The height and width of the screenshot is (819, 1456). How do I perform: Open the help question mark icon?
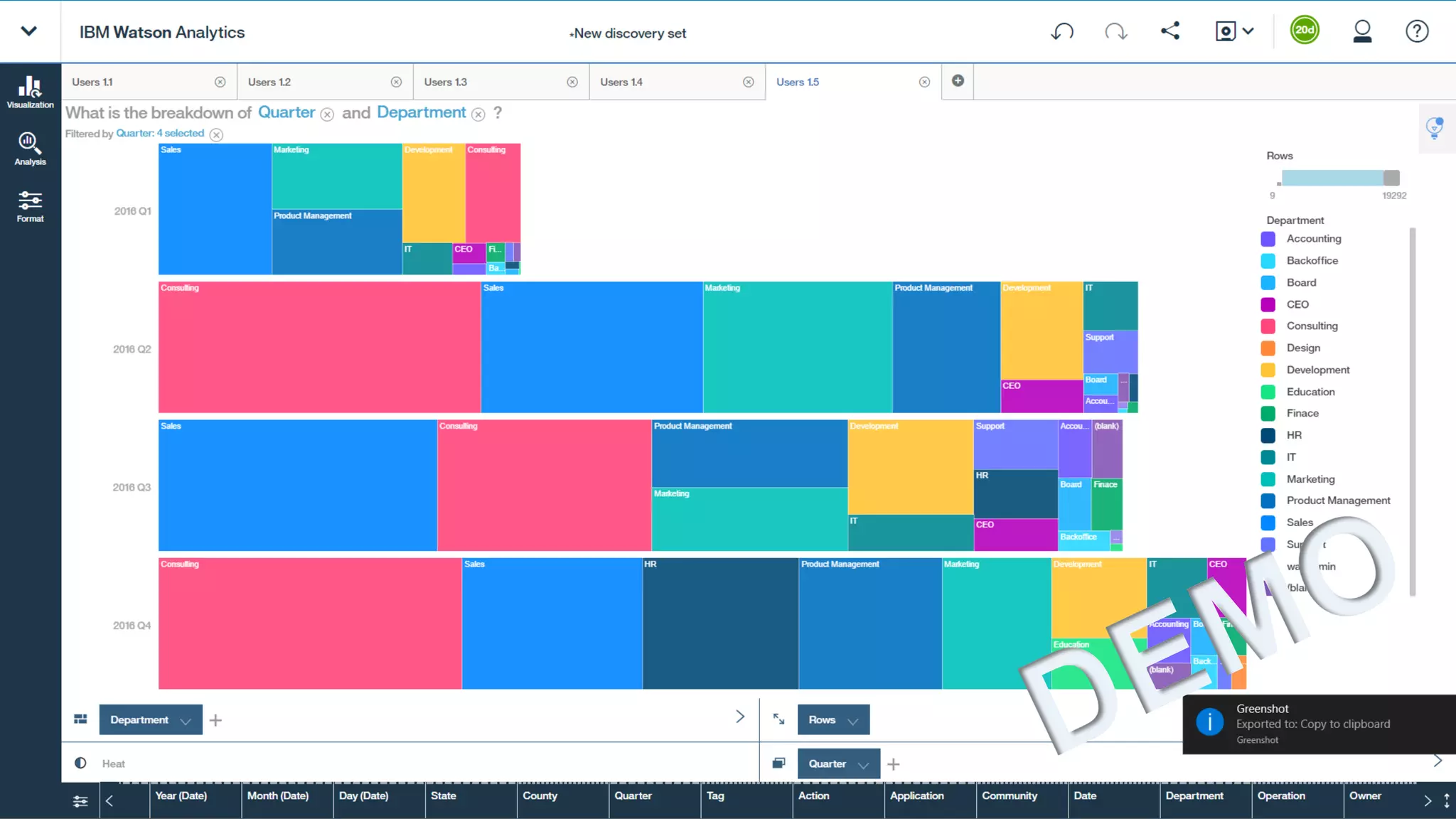coord(1416,31)
